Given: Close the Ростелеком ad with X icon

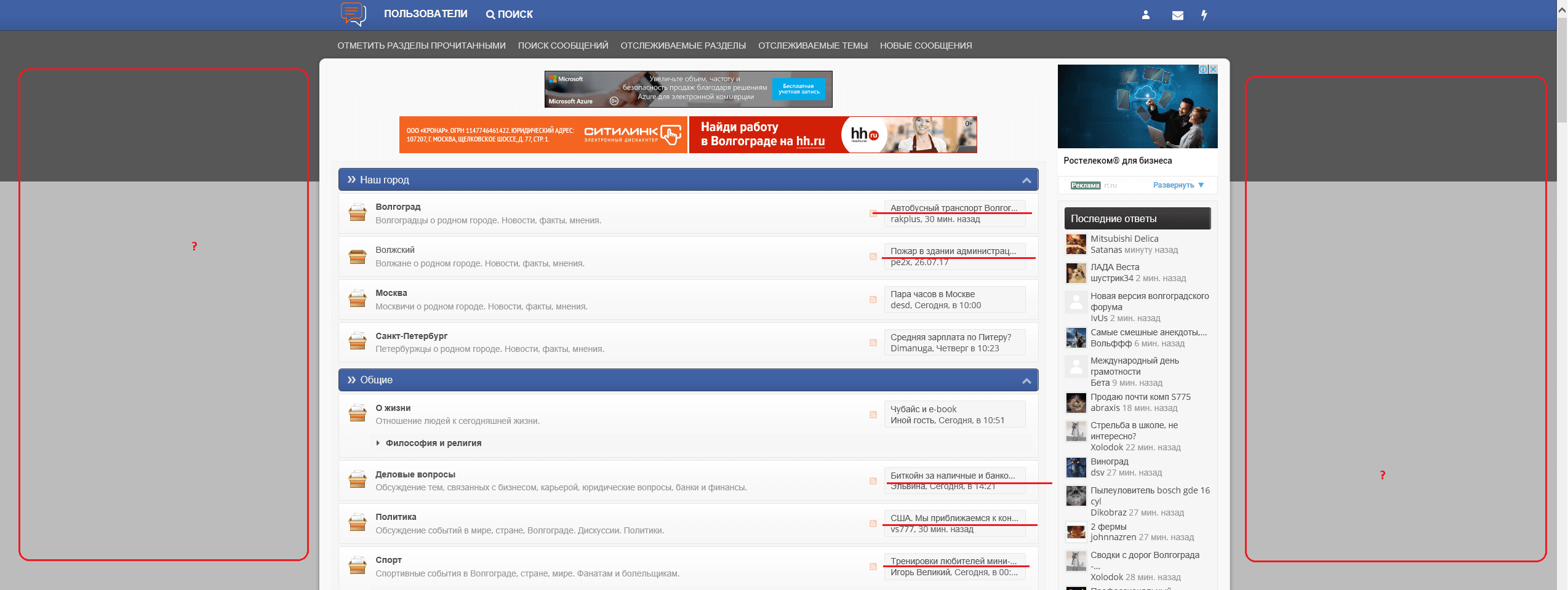Looking at the screenshot, I should (x=1213, y=70).
